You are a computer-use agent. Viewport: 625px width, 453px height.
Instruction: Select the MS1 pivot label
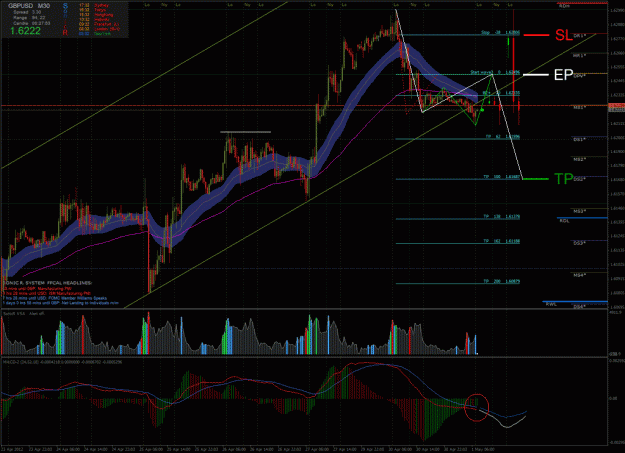tap(580, 108)
